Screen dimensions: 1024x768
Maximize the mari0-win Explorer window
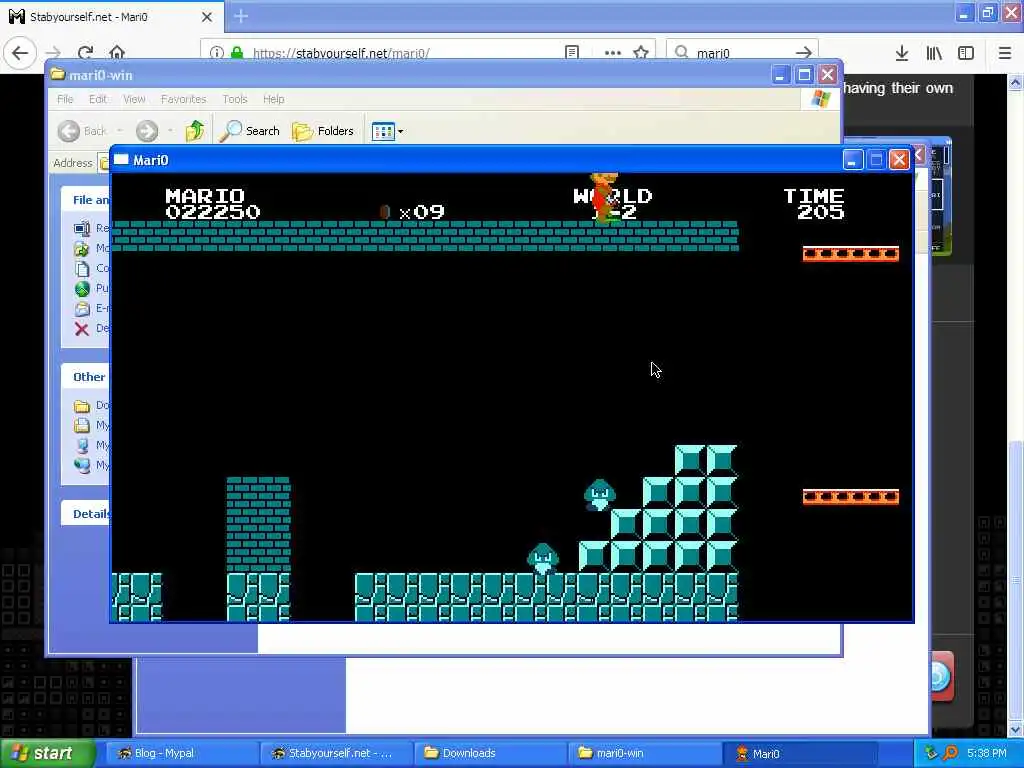[x=804, y=75]
